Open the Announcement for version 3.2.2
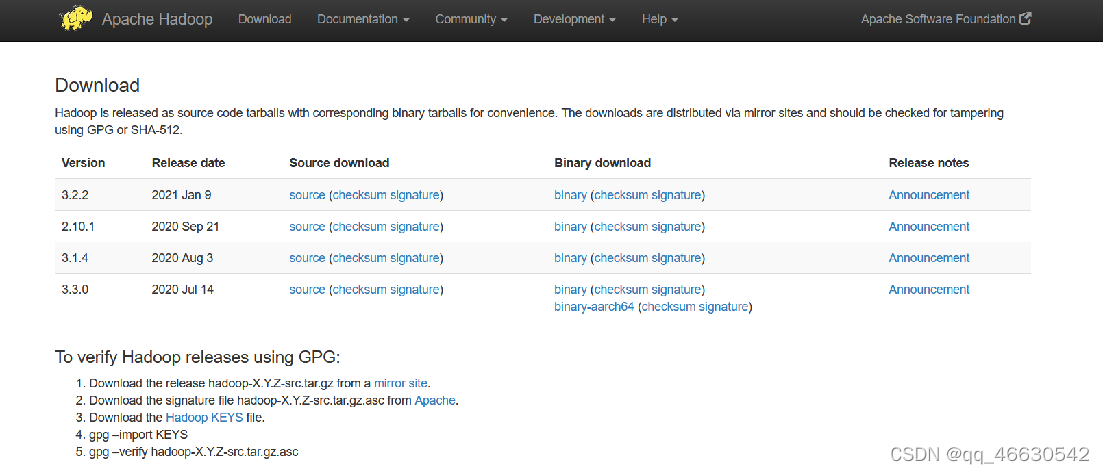 pos(929,195)
